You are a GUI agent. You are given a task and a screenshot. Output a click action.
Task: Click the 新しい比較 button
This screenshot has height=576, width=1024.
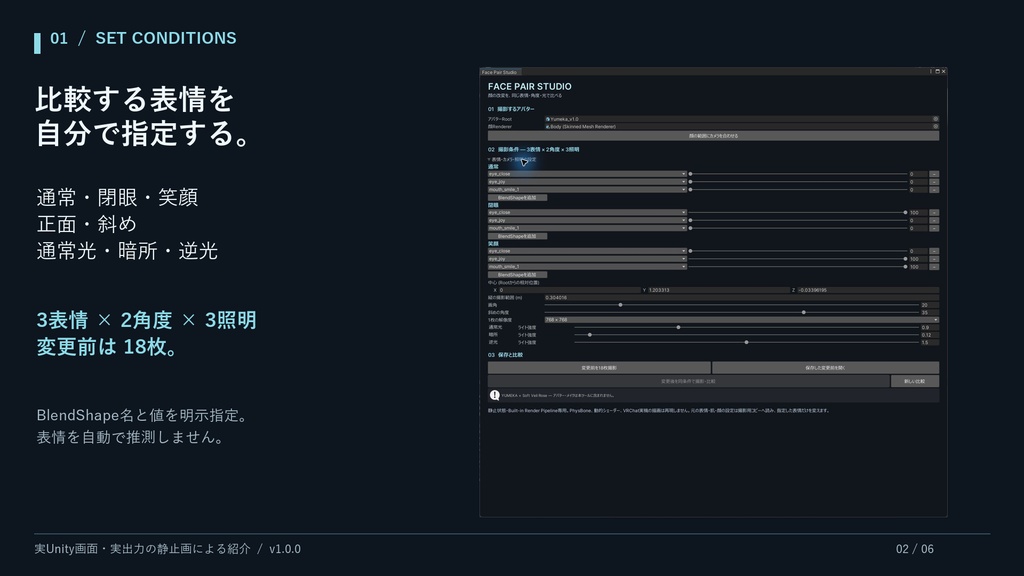[915, 381]
